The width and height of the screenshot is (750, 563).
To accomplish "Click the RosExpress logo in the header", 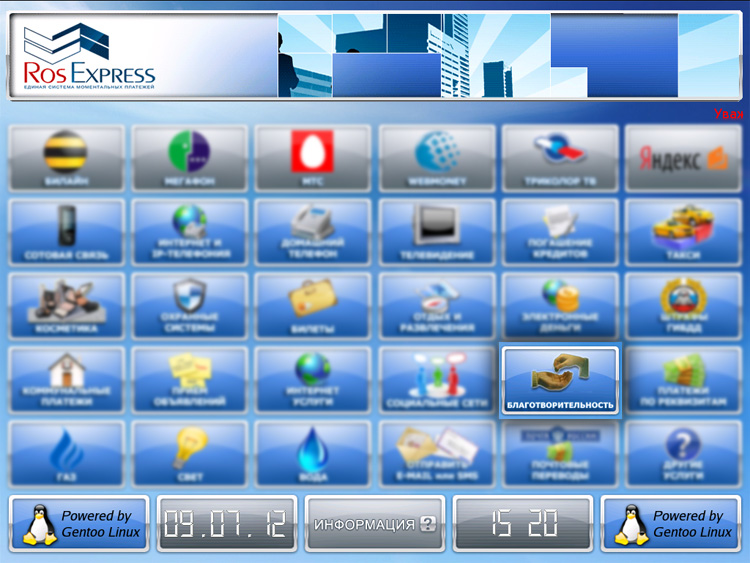I will click(x=90, y=58).
